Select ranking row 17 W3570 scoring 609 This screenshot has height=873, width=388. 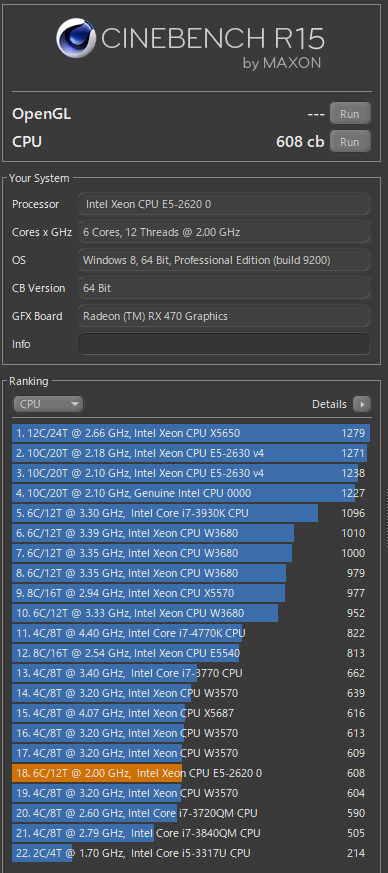(x=191, y=754)
